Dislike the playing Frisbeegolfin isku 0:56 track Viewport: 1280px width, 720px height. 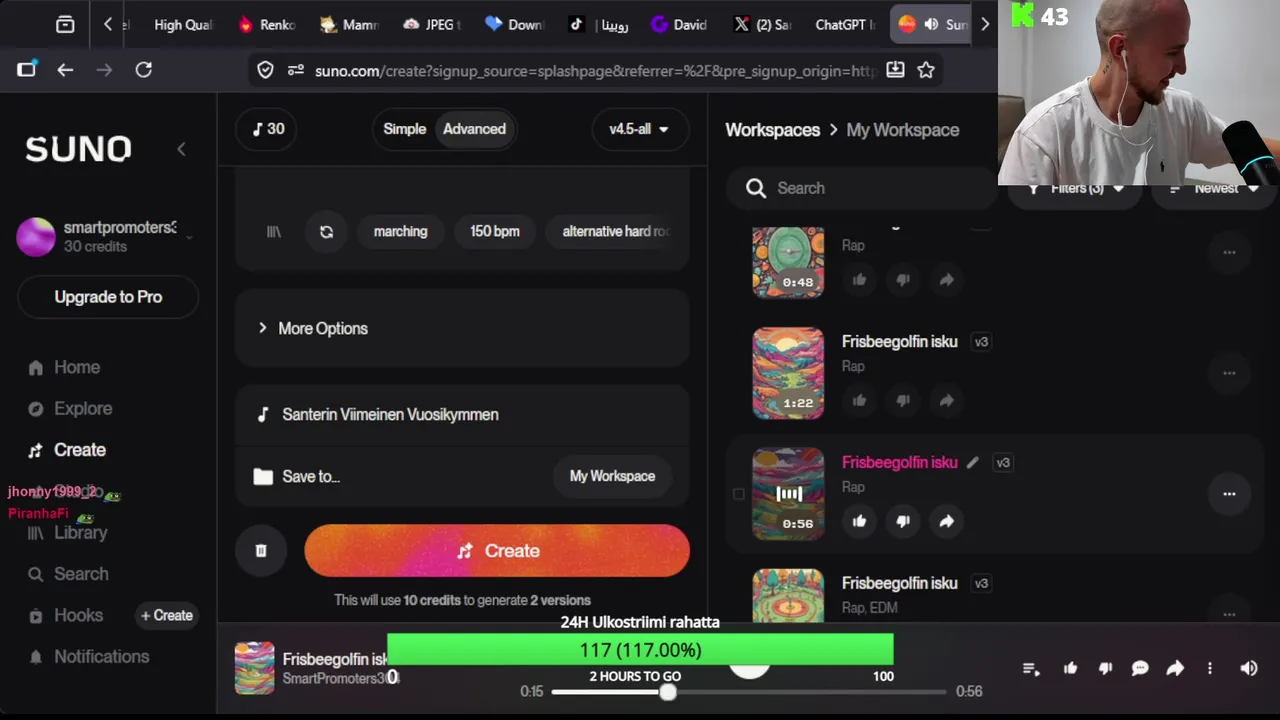(x=903, y=521)
